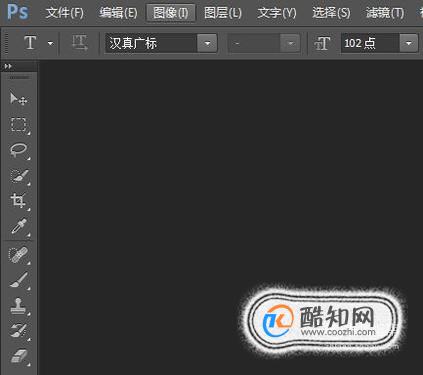
Task: Open the 102 点 font size dropdown
Action: pyautogui.click(x=408, y=43)
